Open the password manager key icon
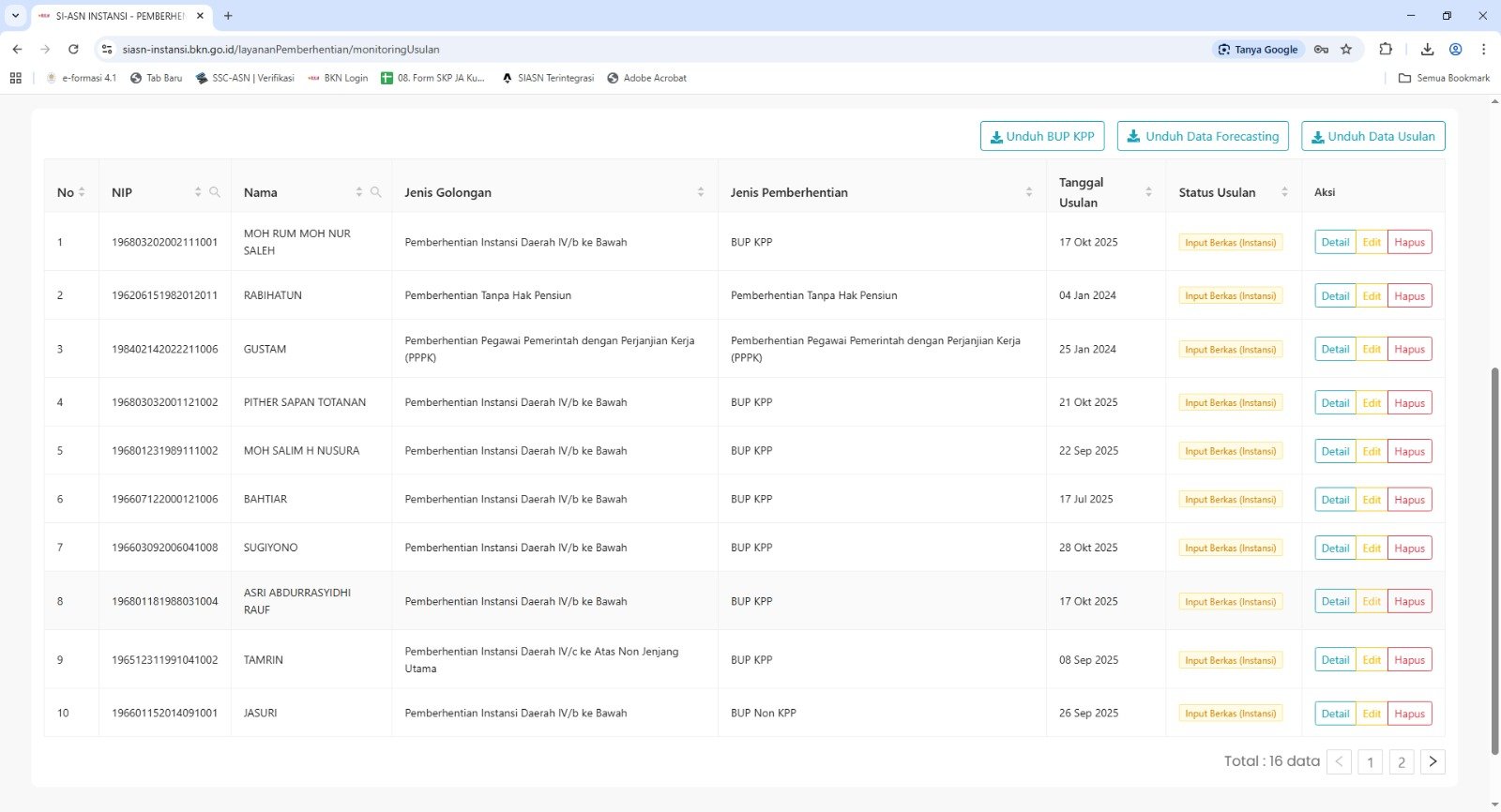The width and height of the screenshot is (1501, 812). pos(1321,50)
